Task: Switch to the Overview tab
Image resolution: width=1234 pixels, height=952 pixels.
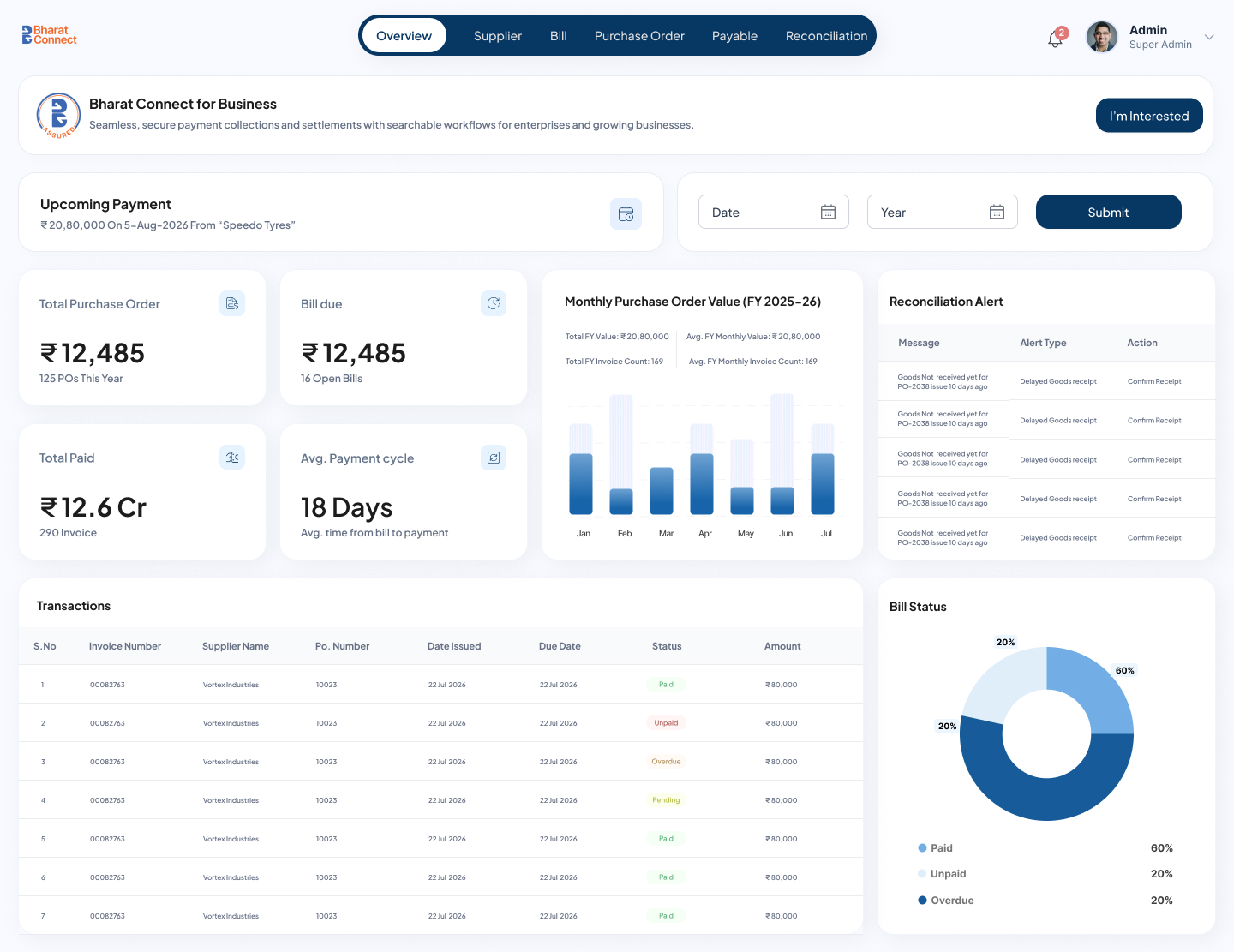Action: [404, 36]
